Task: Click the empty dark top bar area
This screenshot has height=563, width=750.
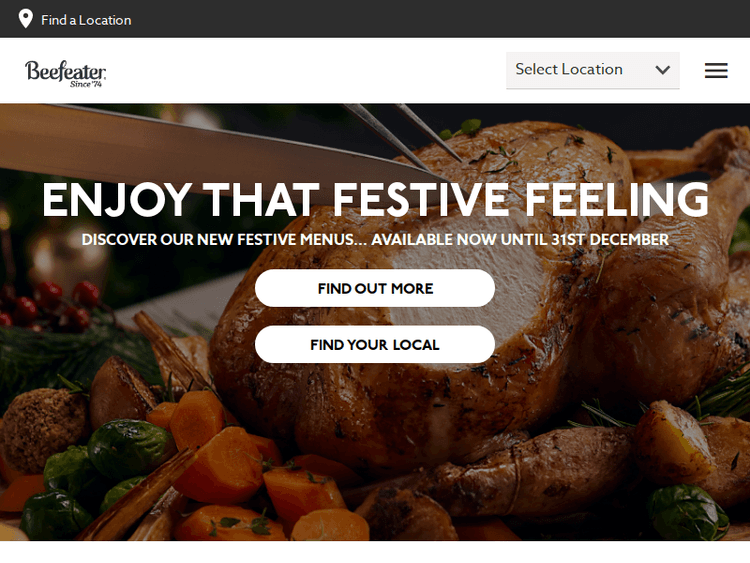Action: click(x=430, y=19)
